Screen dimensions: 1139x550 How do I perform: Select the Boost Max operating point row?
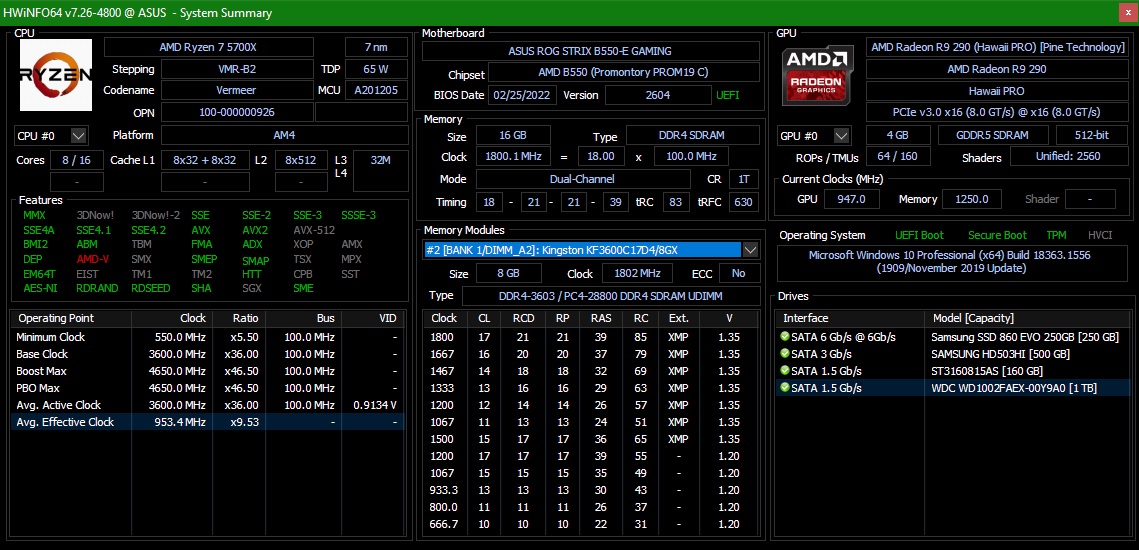207,371
